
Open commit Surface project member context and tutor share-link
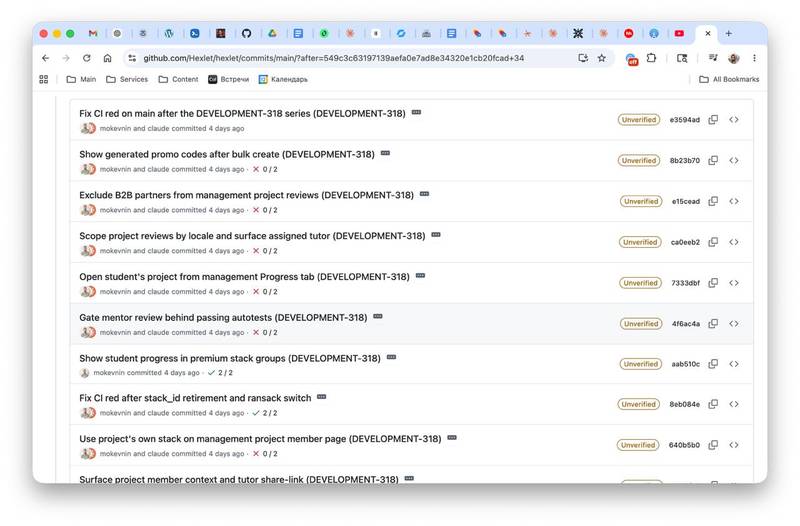coord(239,479)
